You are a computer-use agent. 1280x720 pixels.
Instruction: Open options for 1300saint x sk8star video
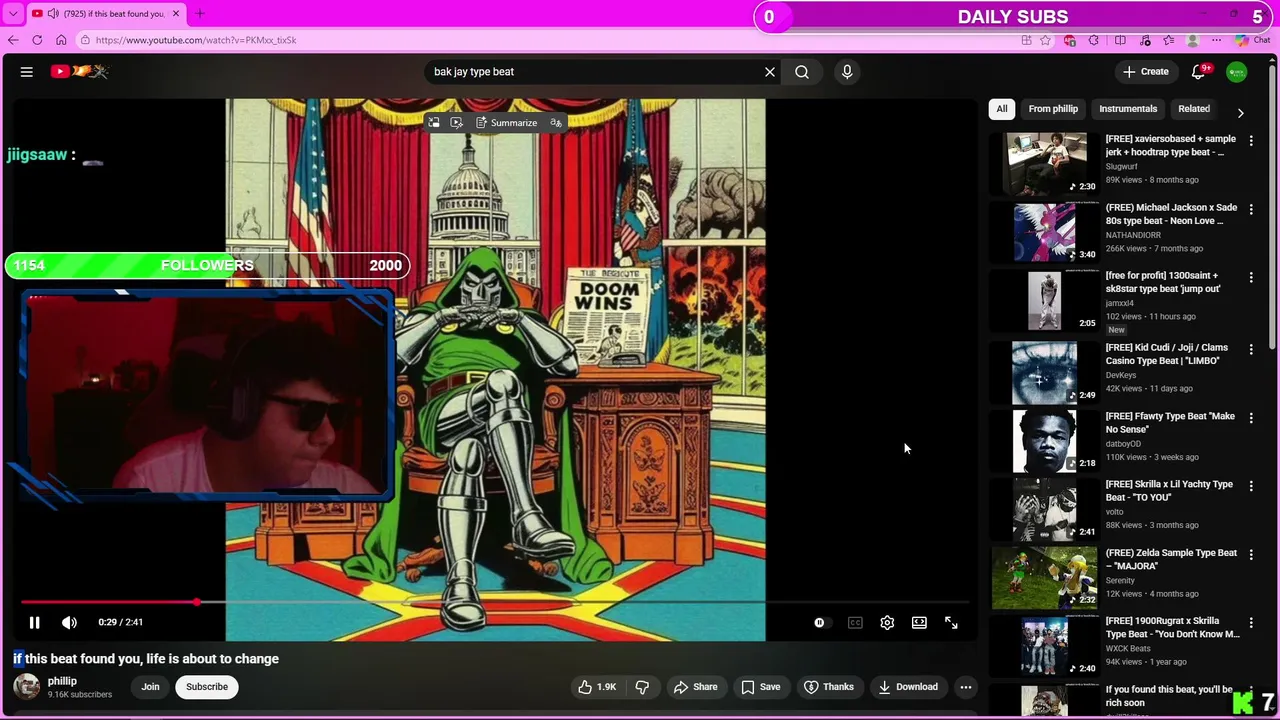pyautogui.click(x=1251, y=277)
